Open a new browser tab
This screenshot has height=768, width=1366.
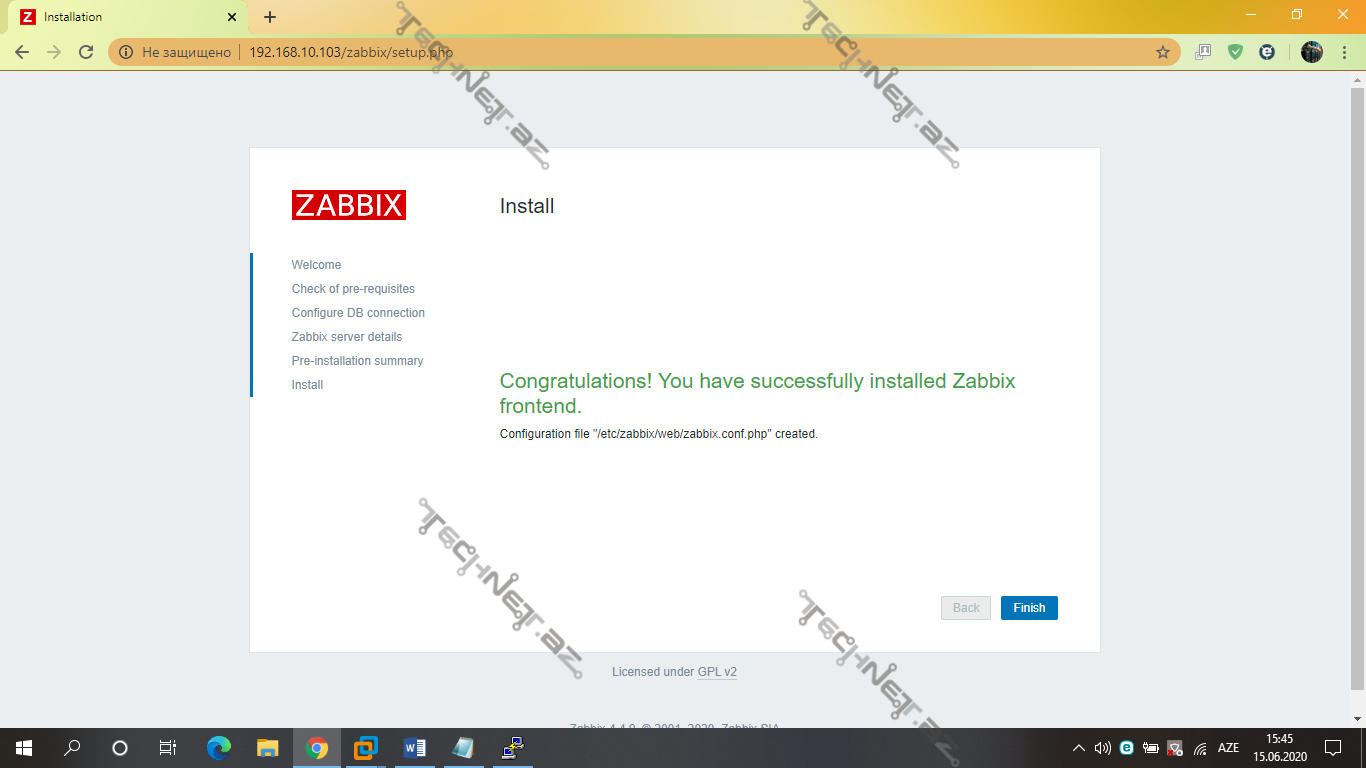(x=270, y=17)
